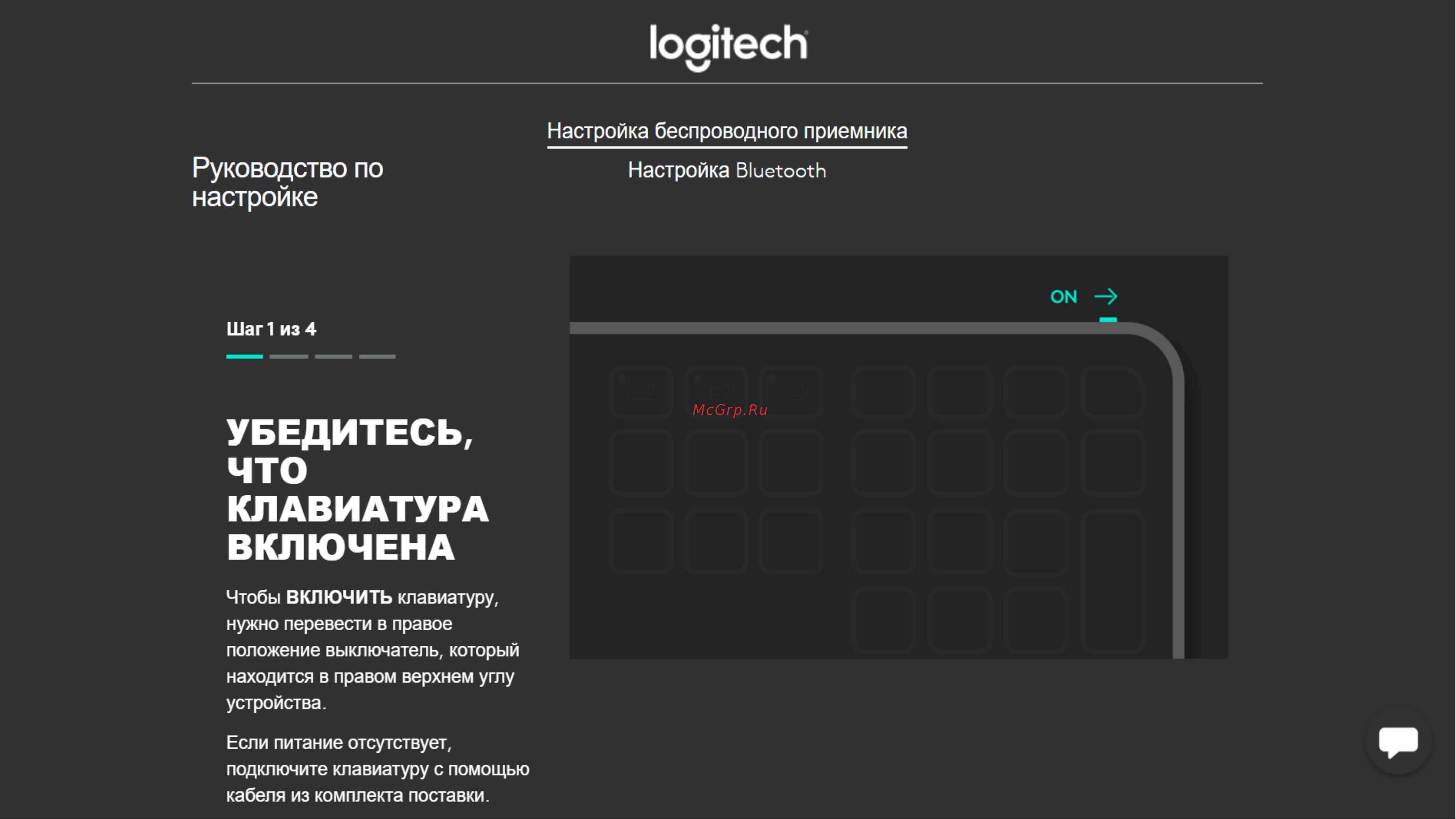1456x819 pixels.
Task: Jump to the fourth step progress bar
Action: point(377,357)
